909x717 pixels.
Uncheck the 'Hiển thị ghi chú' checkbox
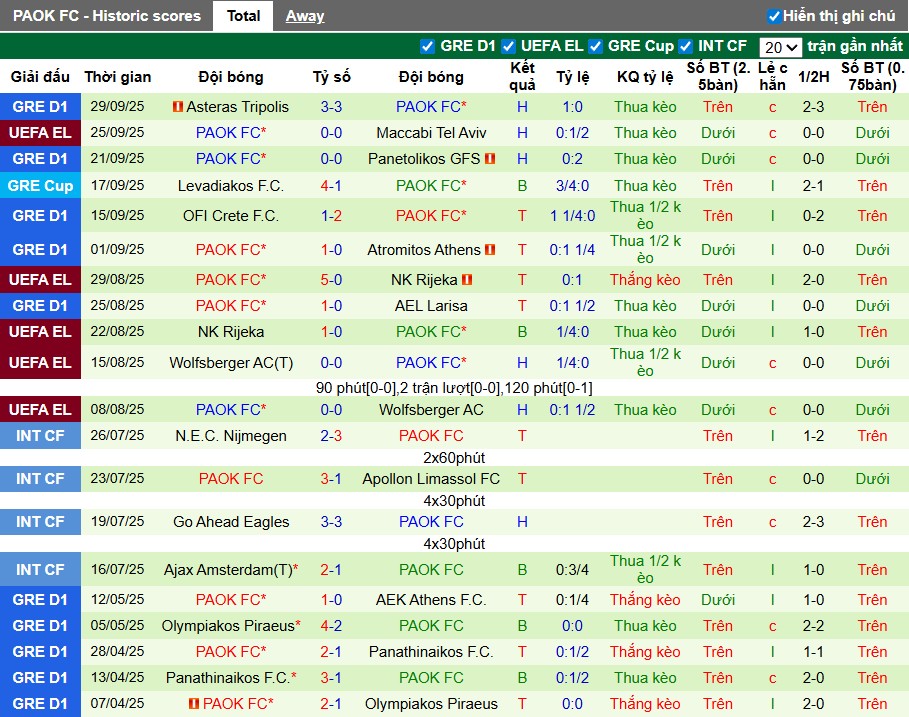pyautogui.click(x=774, y=16)
